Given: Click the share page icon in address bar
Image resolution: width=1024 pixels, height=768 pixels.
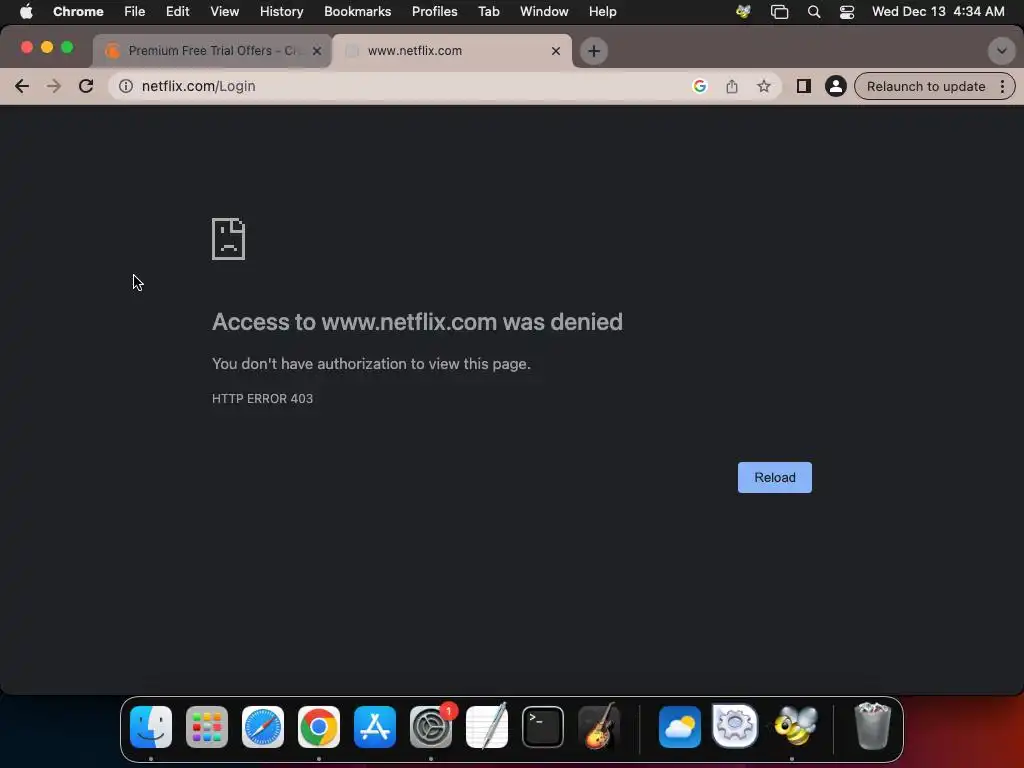Looking at the screenshot, I should 732,86.
